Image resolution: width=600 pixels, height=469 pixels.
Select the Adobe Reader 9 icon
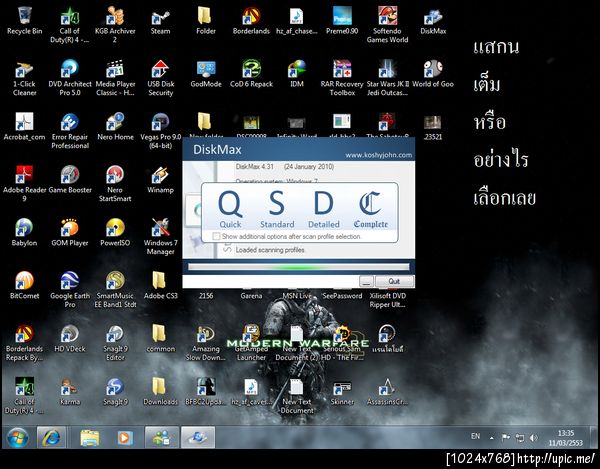[24, 184]
